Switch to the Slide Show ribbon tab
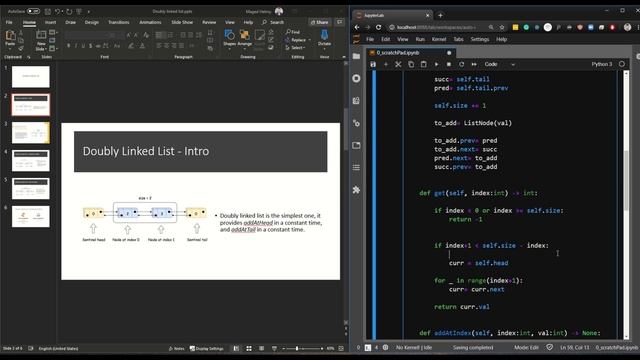 pyautogui.click(x=182, y=22)
